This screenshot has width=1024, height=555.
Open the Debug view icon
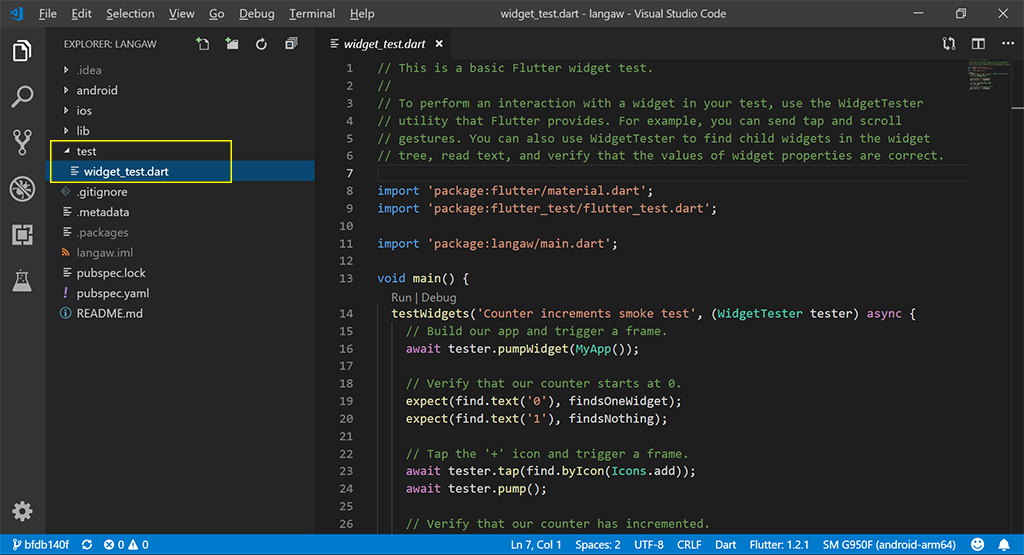22,189
